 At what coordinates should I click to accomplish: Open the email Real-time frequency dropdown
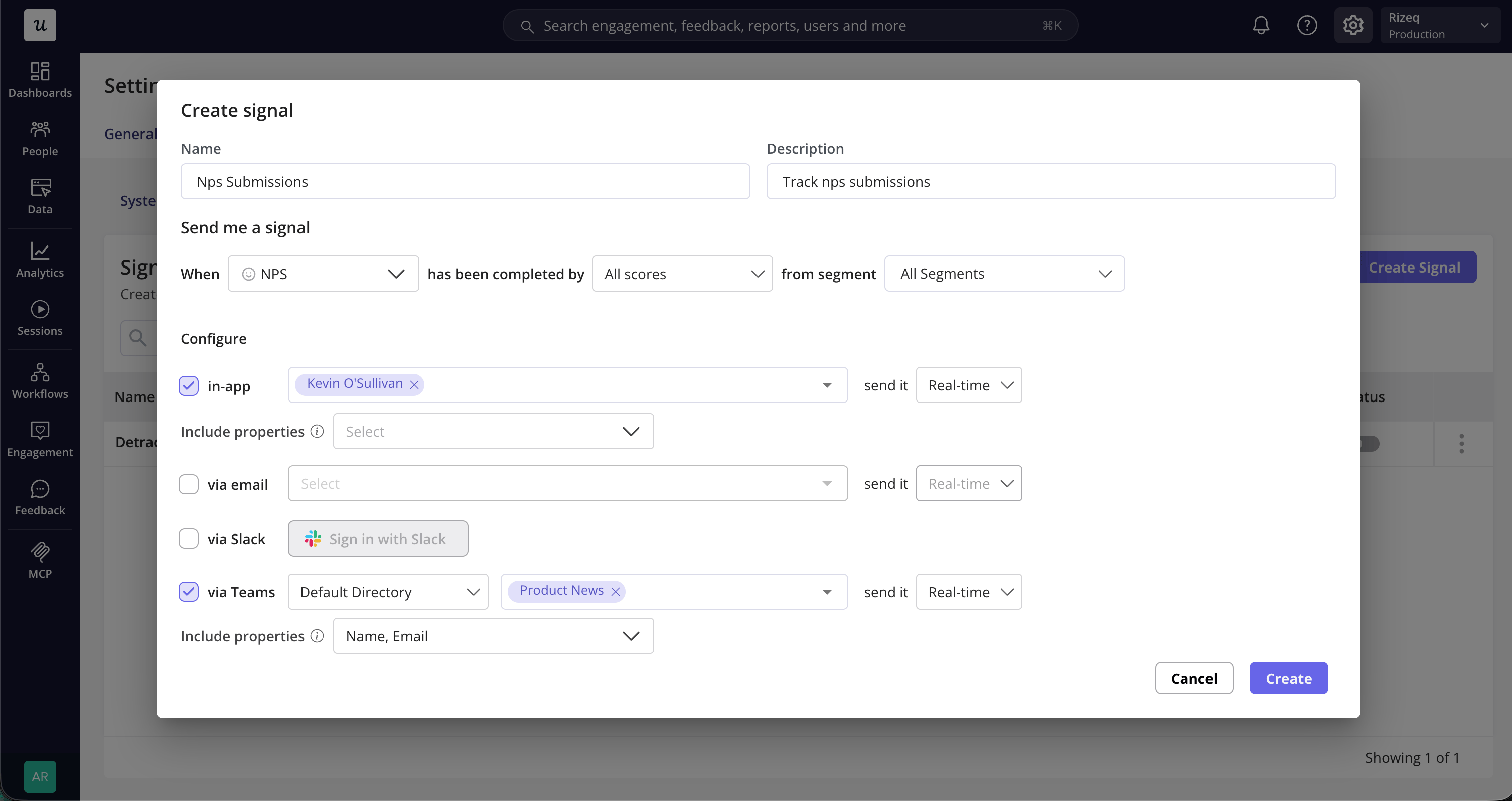pyautogui.click(x=969, y=484)
